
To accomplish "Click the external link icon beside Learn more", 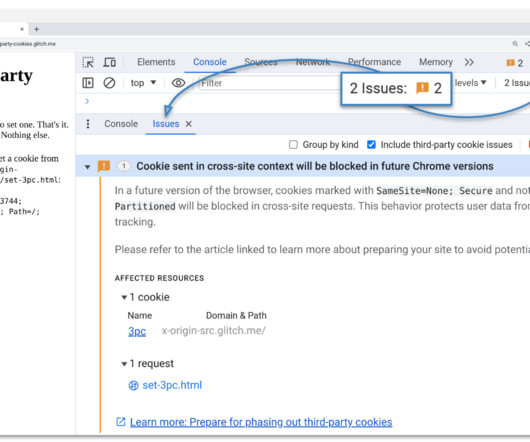I will [x=121, y=422].
